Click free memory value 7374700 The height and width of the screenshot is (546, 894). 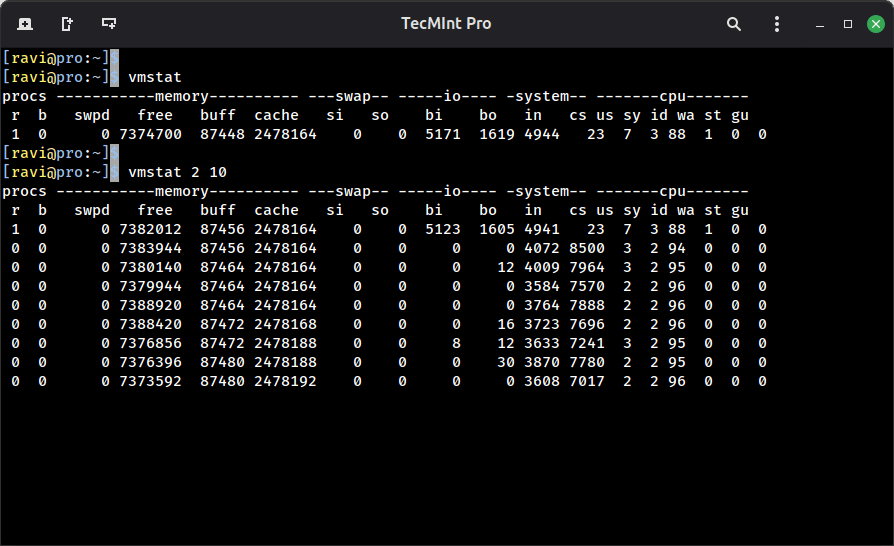(x=150, y=134)
